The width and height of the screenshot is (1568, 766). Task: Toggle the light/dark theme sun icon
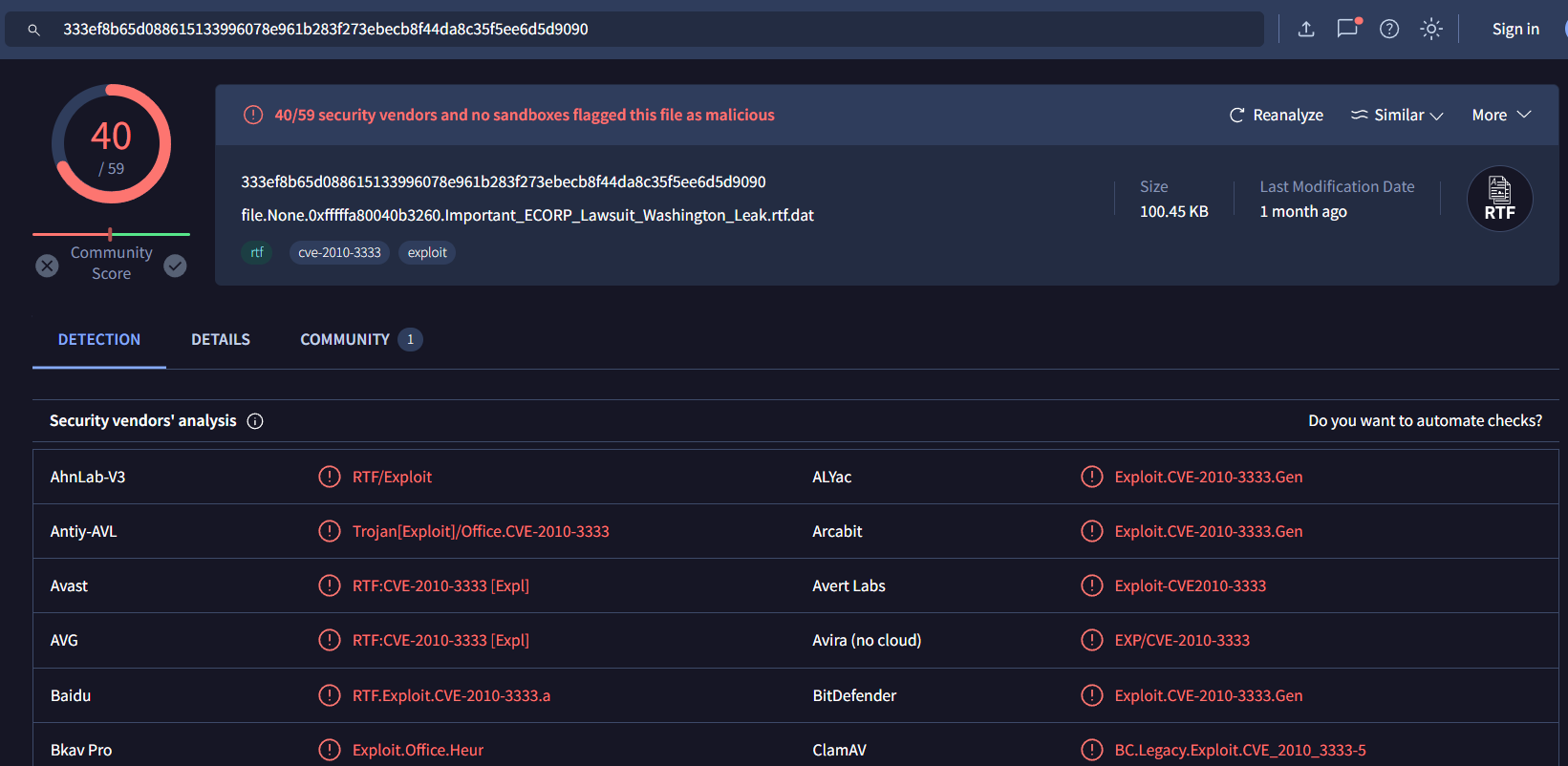(1430, 29)
